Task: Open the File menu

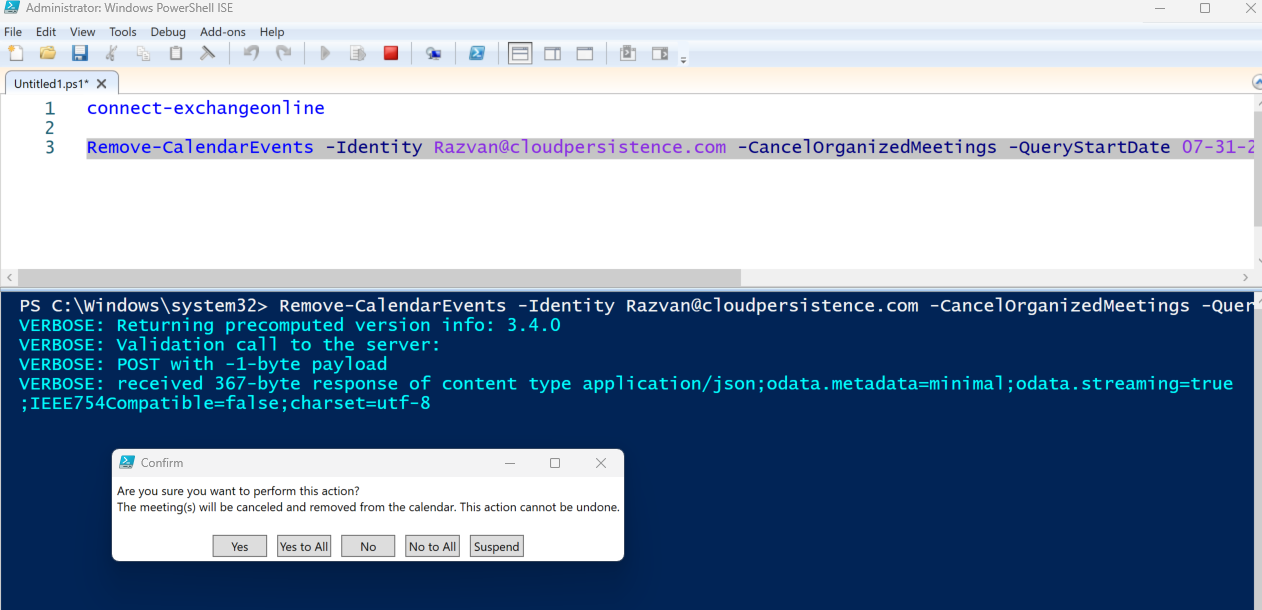Action: [x=13, y=32]
